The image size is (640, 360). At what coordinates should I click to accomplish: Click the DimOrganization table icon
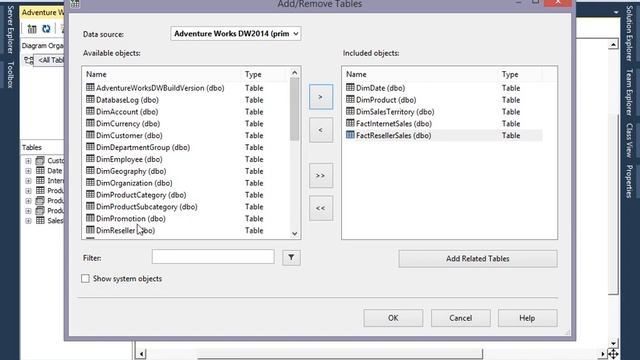(x=90, y=182)
